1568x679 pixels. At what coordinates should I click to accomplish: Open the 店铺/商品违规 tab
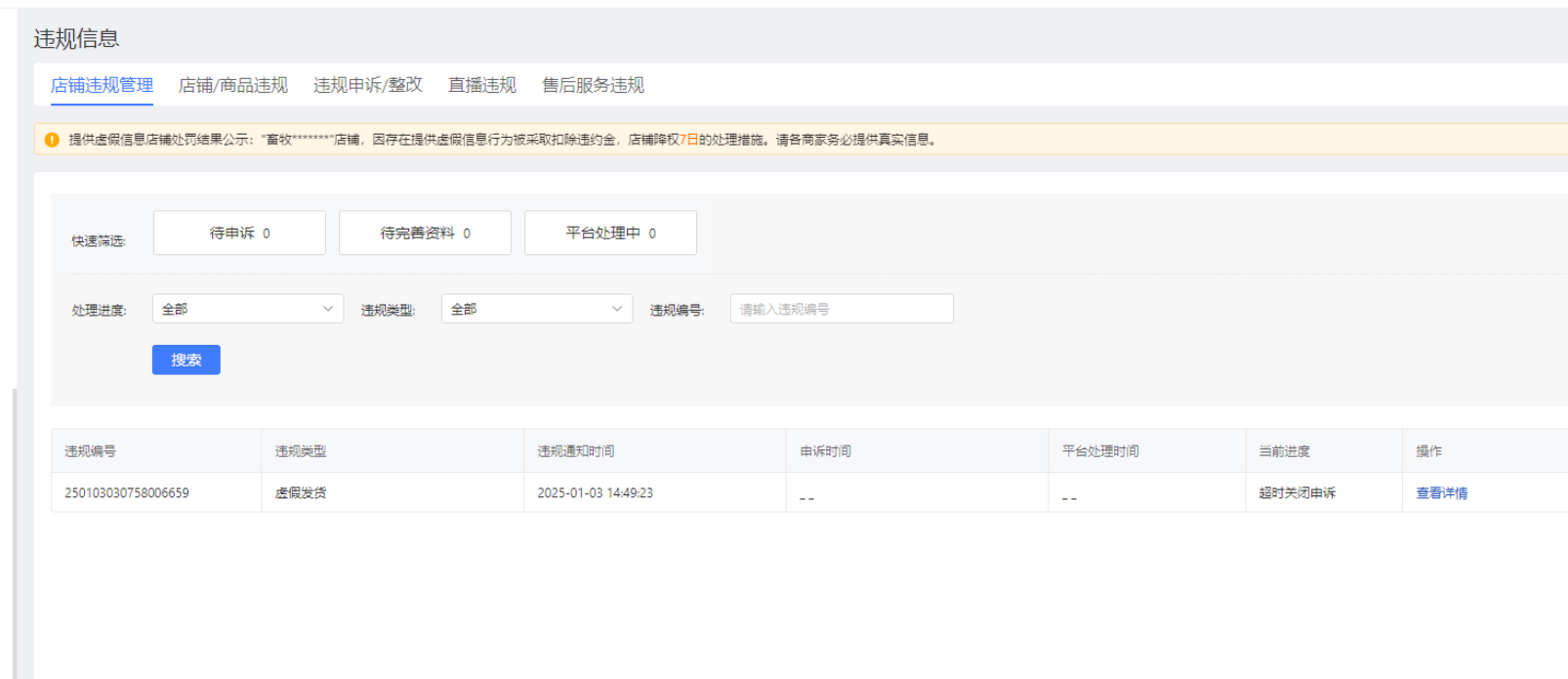[232, 86]
